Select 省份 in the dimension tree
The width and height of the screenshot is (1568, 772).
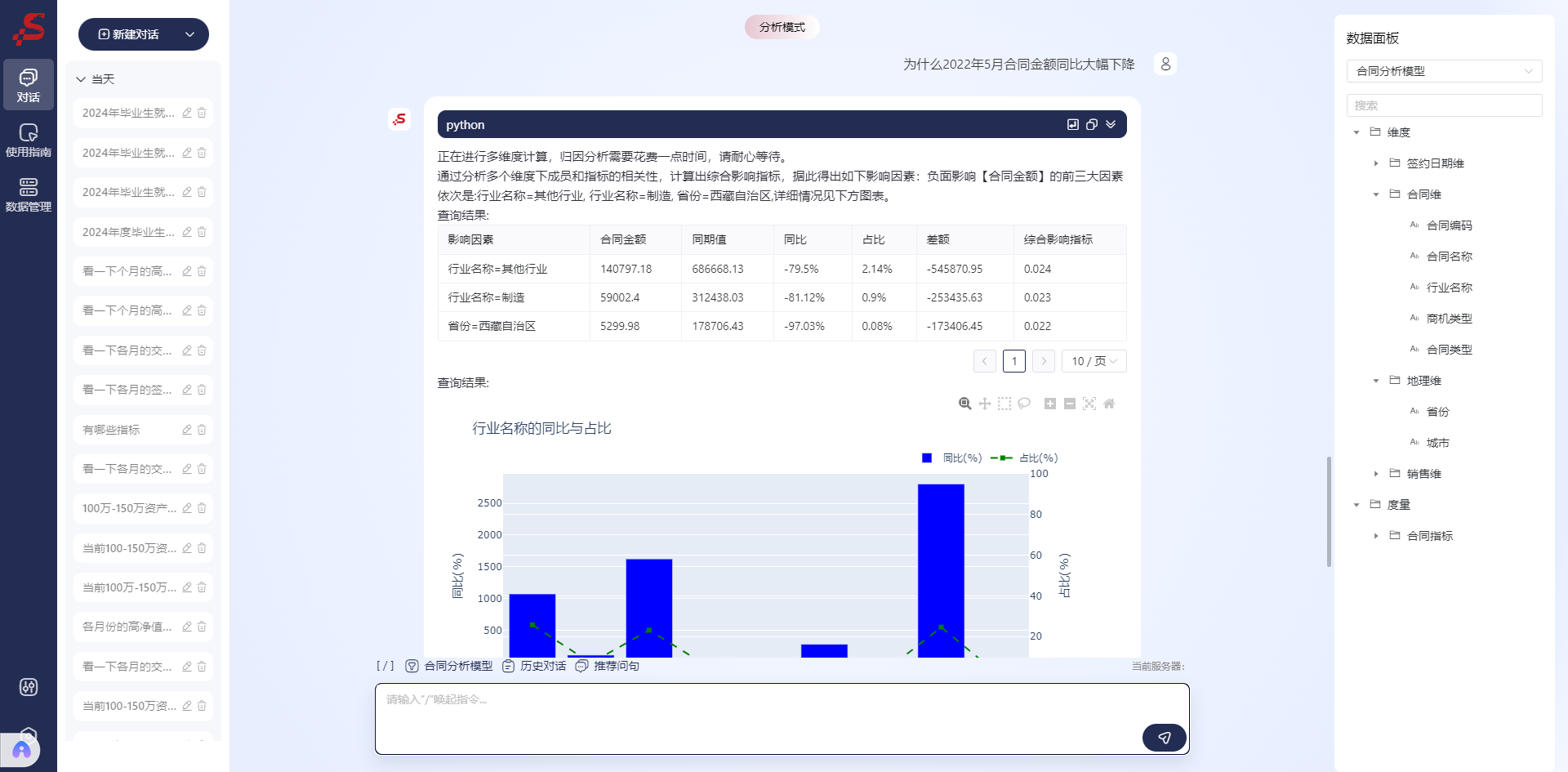point(1437,412)
